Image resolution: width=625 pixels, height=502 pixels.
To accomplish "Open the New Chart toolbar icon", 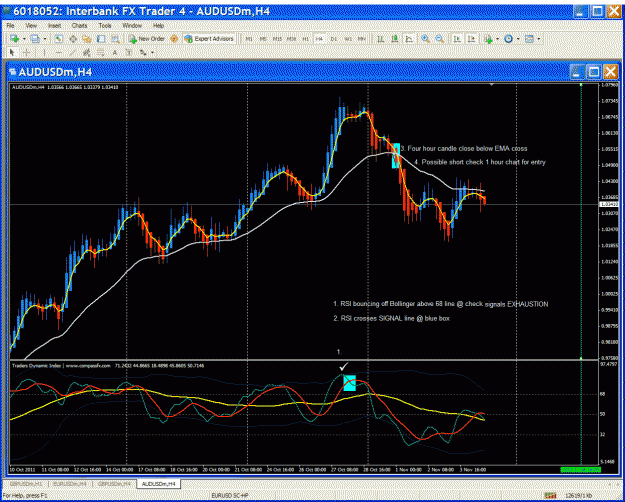I will (15, 39).
